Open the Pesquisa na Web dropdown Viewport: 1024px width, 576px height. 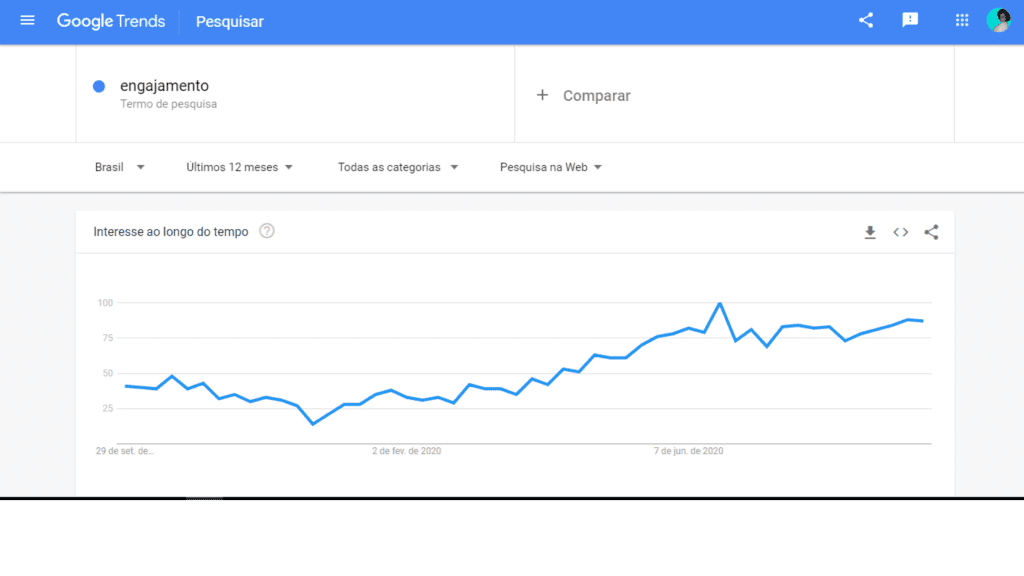[x=551, y=167]
